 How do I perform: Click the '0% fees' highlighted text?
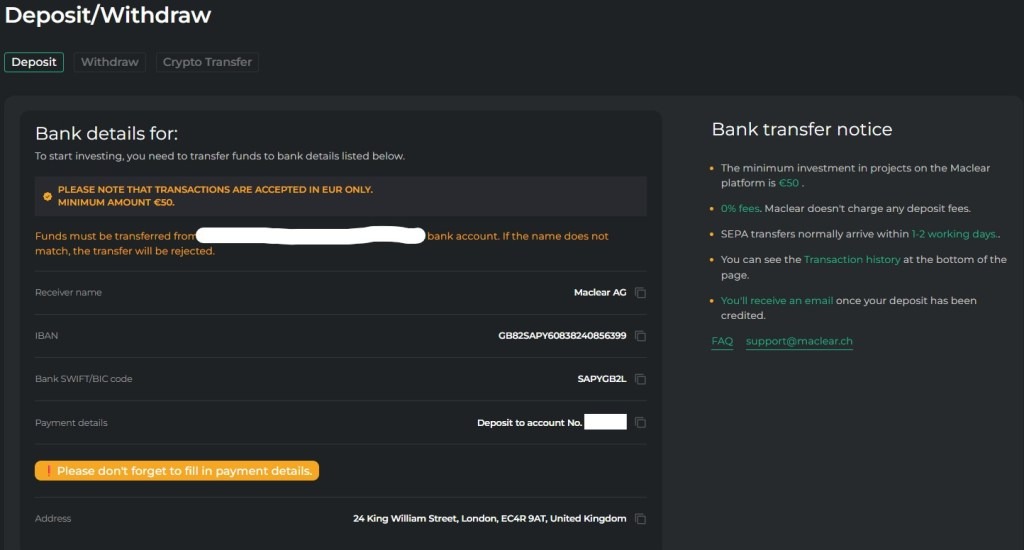point(739,209)
